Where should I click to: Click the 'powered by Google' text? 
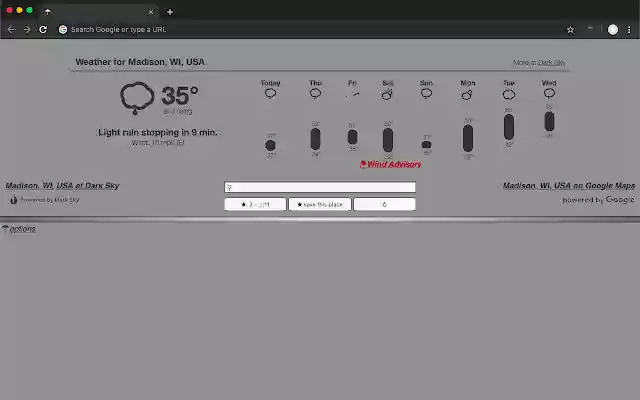598,200
